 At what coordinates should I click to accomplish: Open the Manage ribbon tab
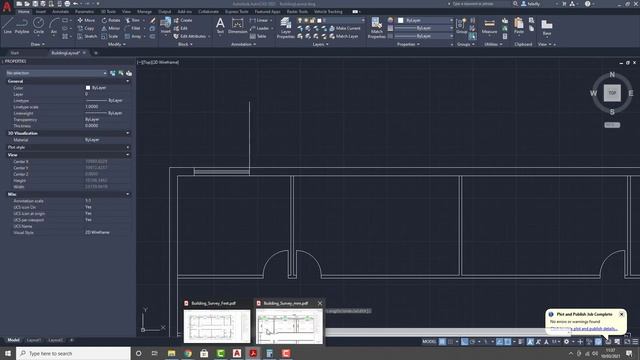(144, 11)
